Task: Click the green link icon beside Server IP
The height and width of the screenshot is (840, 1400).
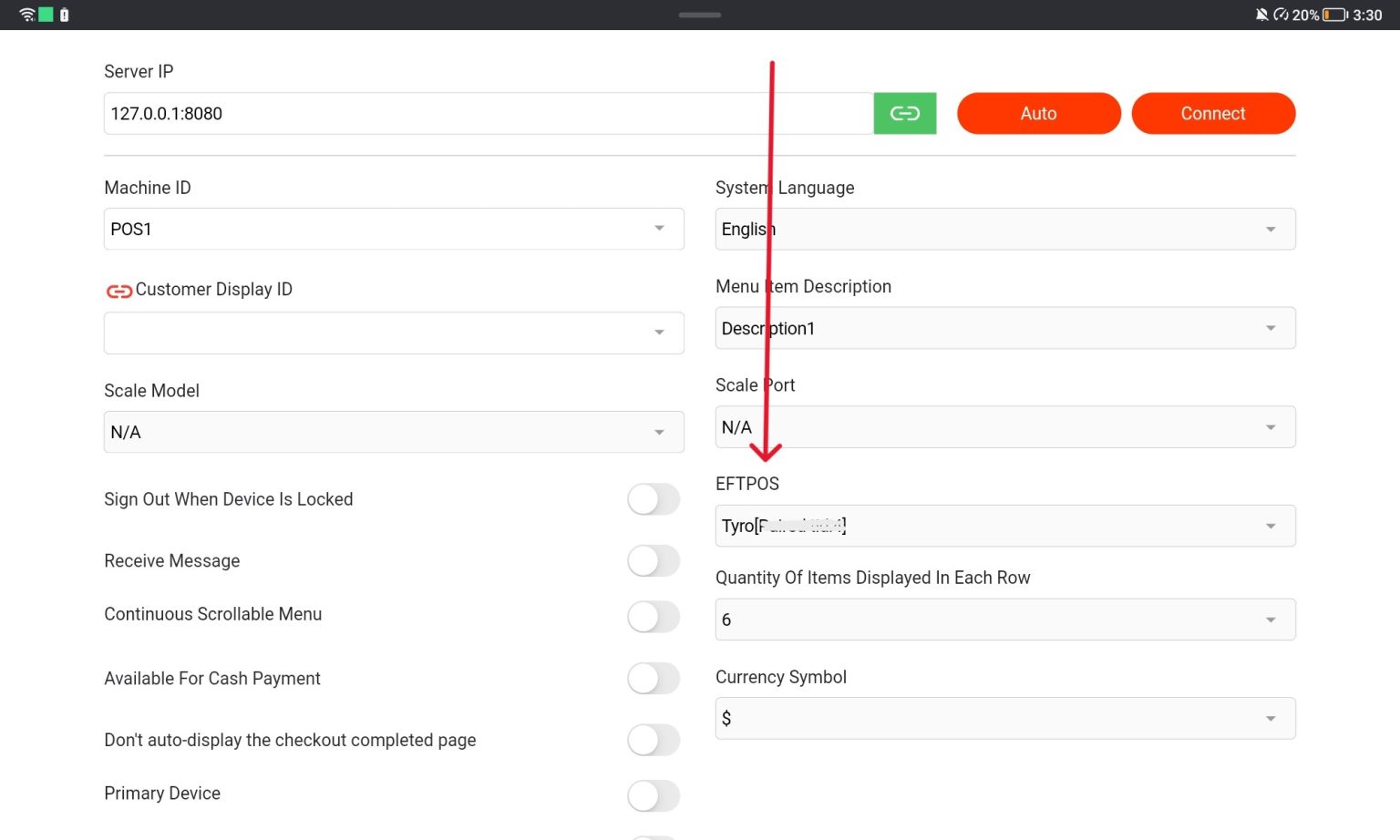Action: [x=905, y=113]
